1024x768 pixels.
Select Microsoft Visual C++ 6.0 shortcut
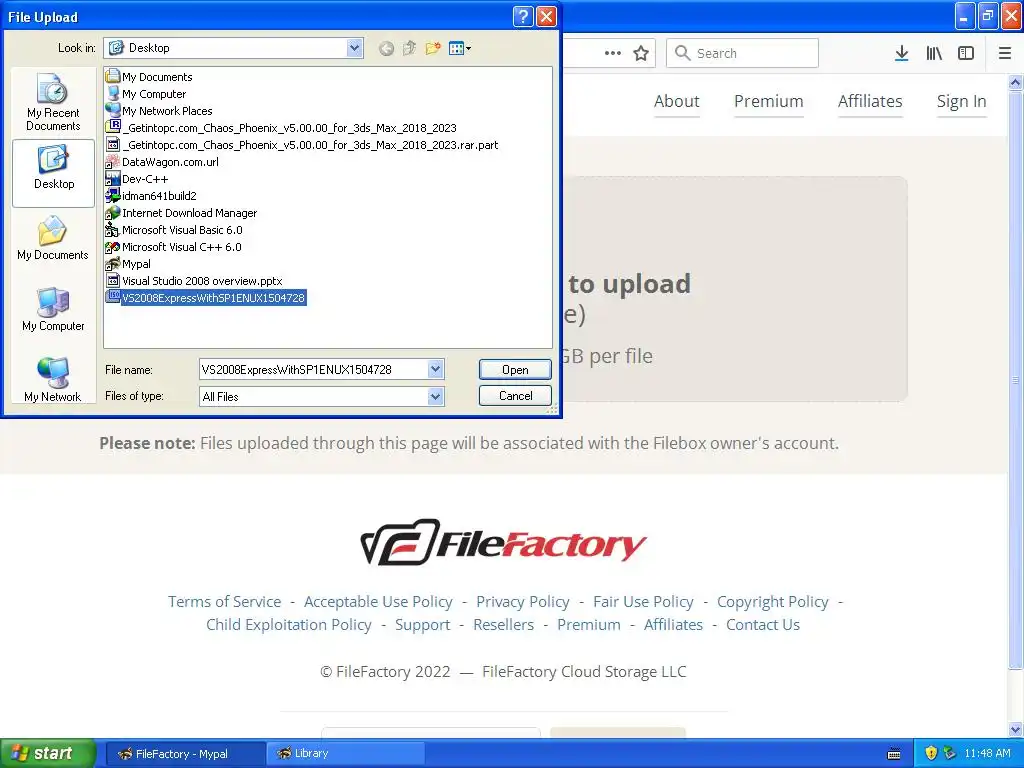point(174,247)
